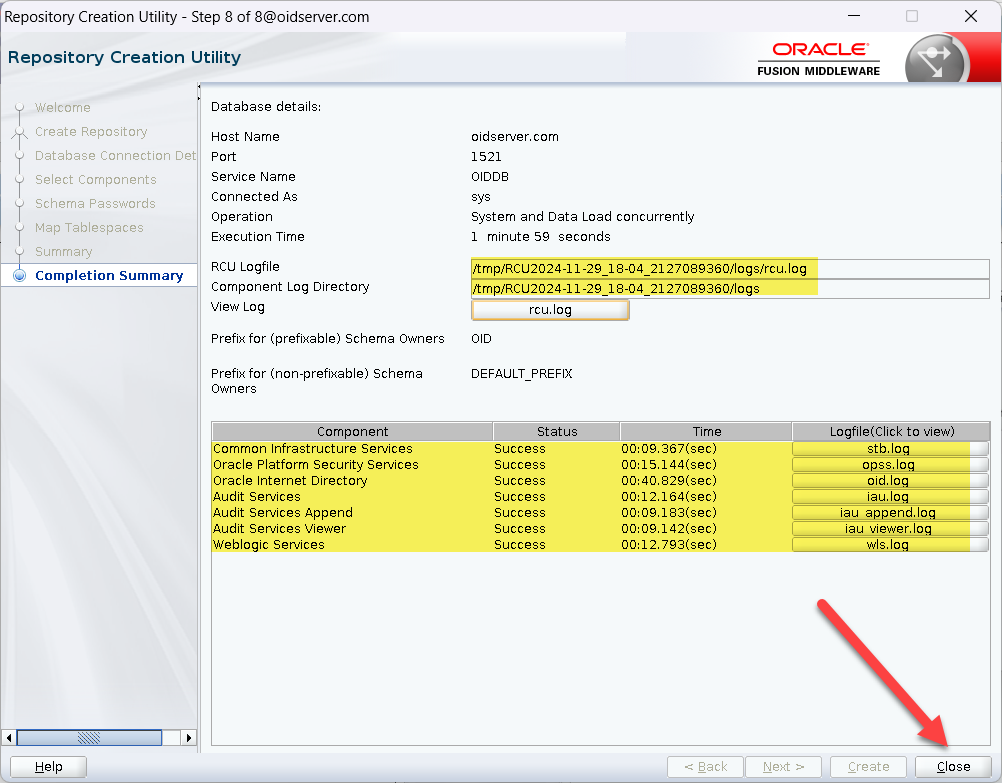1002x783 pixels.
Task: Click the Component column header
Action: tap(352, 432)
